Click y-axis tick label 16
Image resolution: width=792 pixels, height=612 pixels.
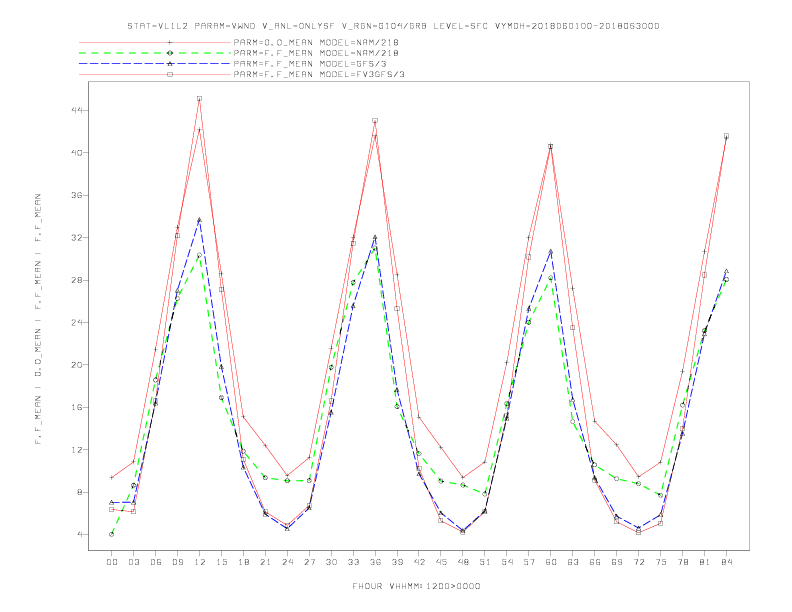click(76, 407)
